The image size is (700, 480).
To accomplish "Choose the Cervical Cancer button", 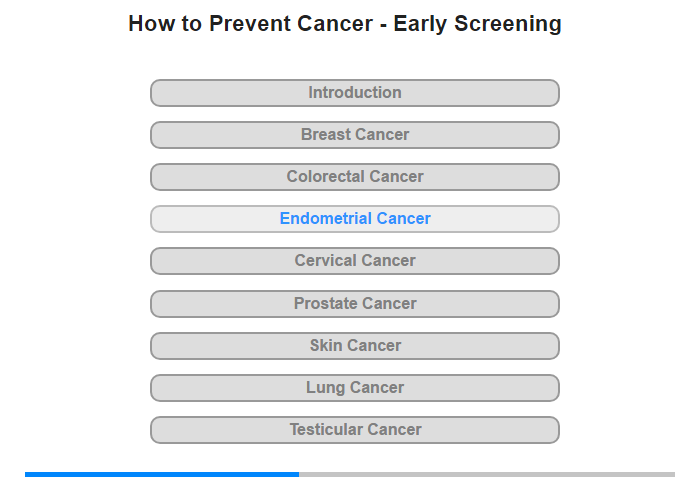I will click(x=355, y=261).
